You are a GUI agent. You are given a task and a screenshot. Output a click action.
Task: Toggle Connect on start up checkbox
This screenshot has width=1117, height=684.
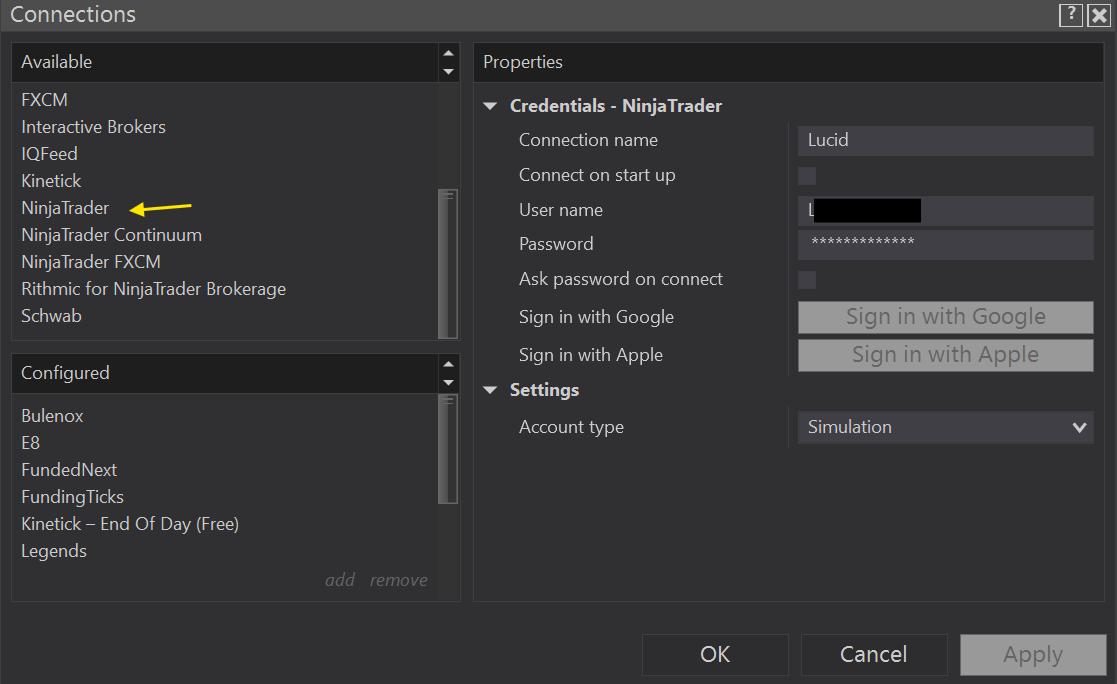click(x=807, y=176)
